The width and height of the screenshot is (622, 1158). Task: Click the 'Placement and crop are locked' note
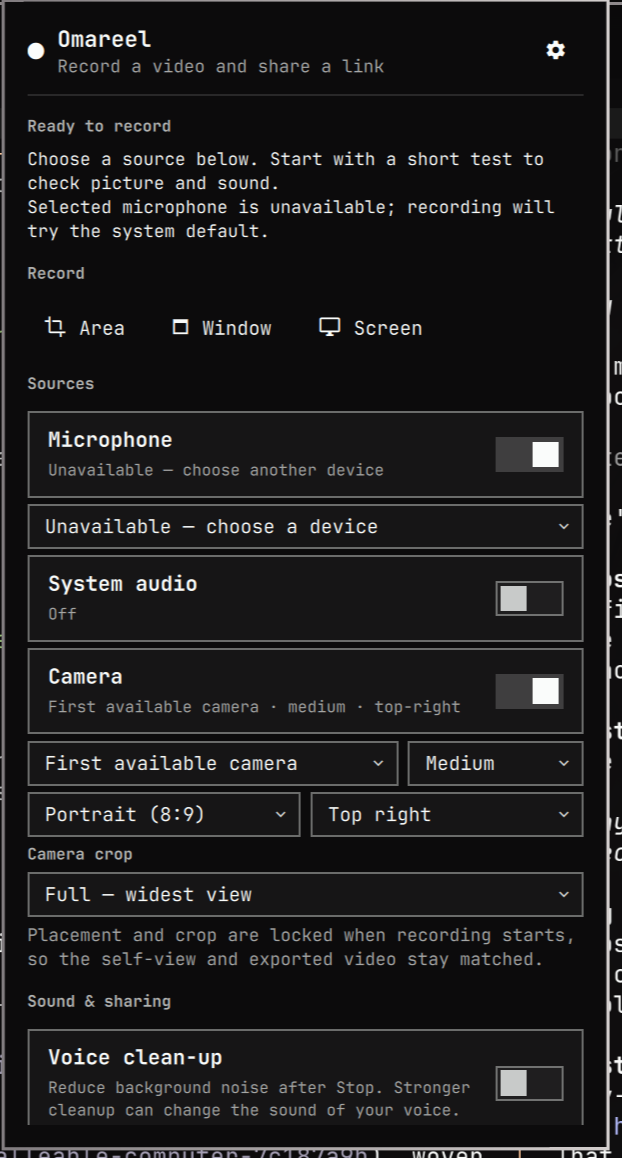pos(301,947)
